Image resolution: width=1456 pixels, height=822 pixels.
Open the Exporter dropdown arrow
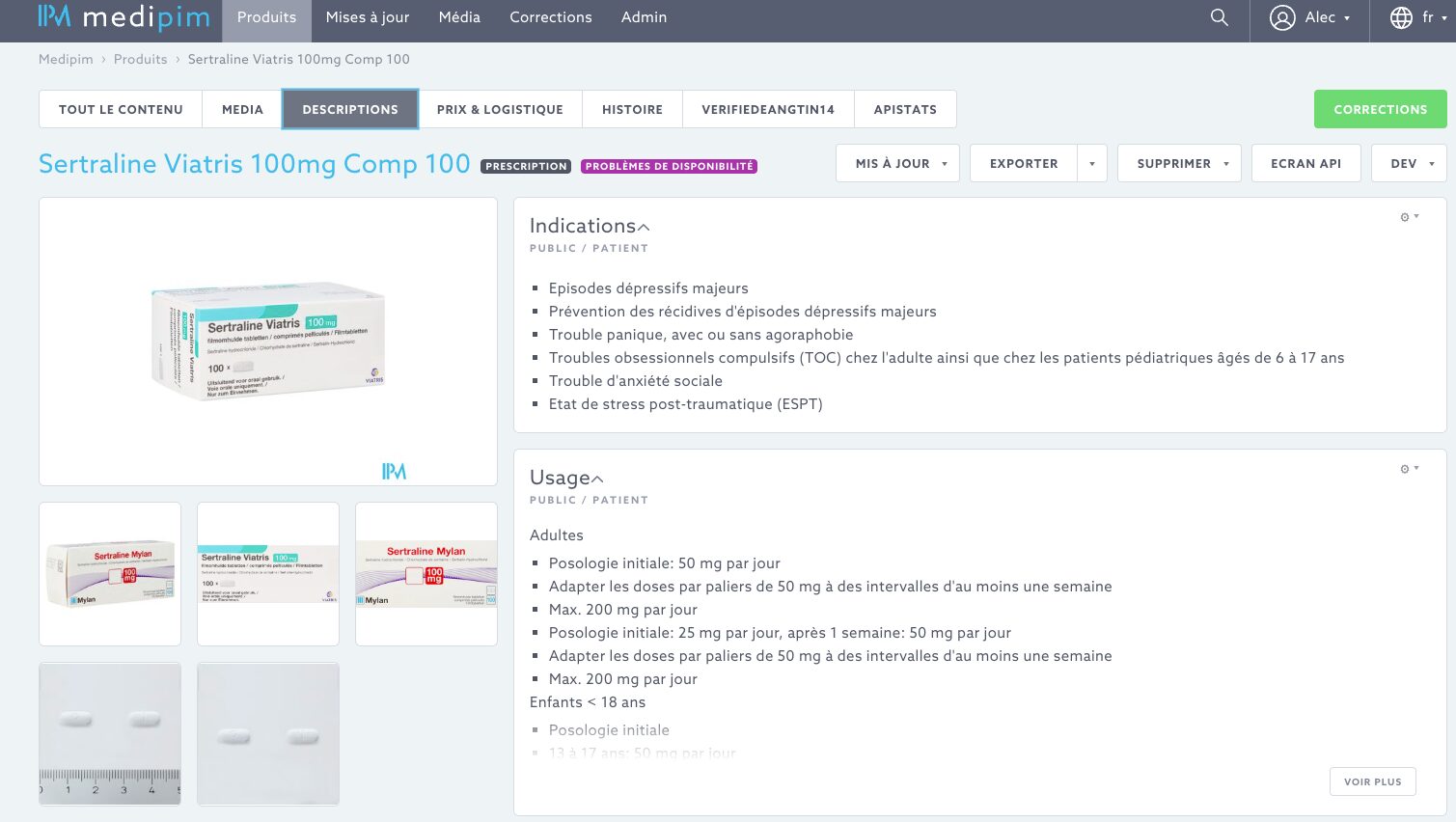(1092, 164)
